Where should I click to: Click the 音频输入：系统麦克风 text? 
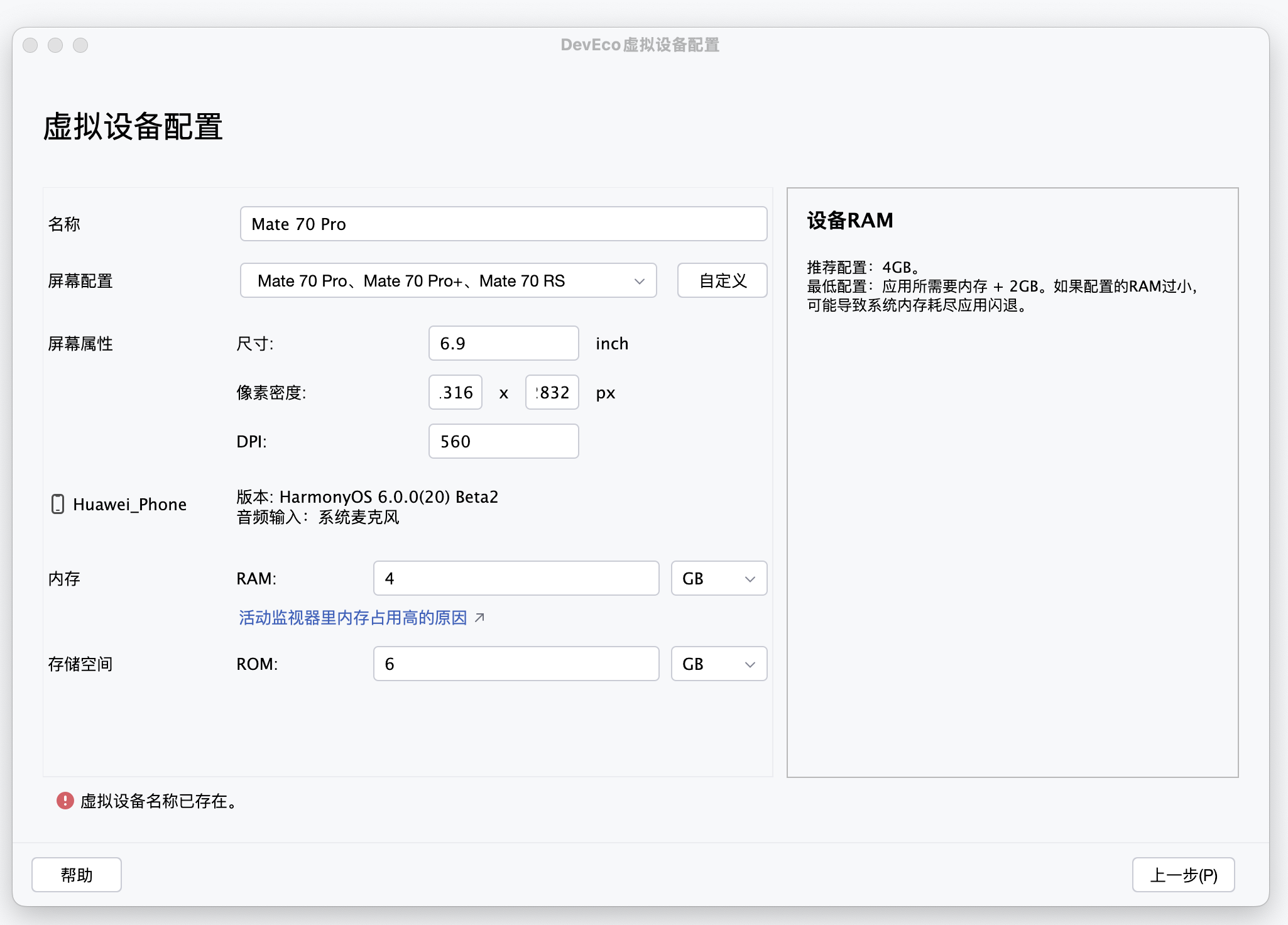coord(318,517)
